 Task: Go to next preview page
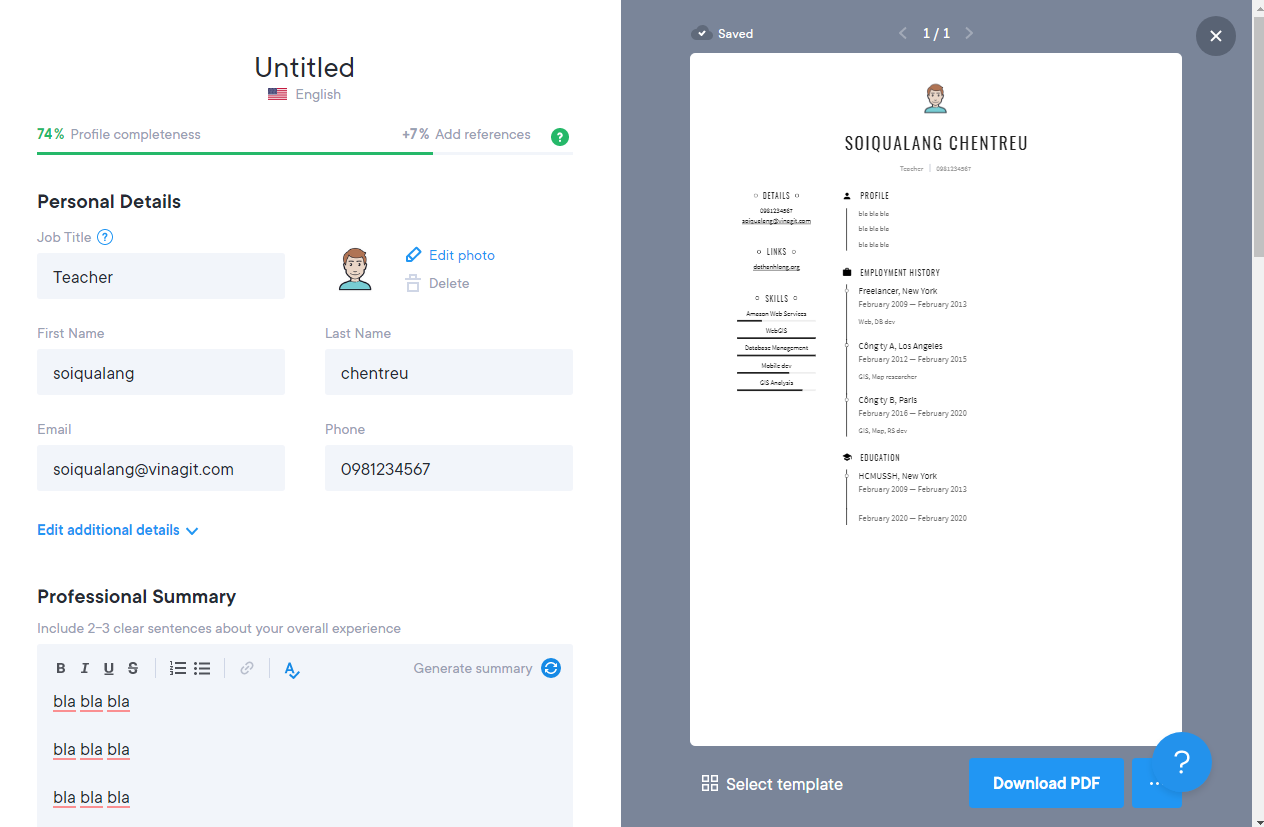969,34
